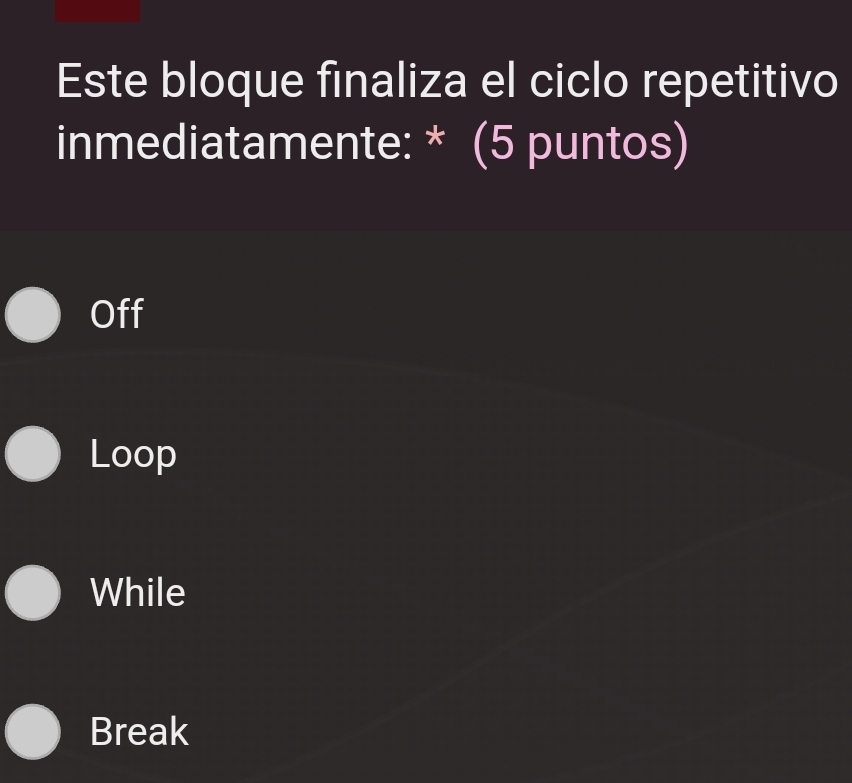This screenshot has width=852, height=783.
Task: Click the digit "5" in points text
Action: click(503, 145)
